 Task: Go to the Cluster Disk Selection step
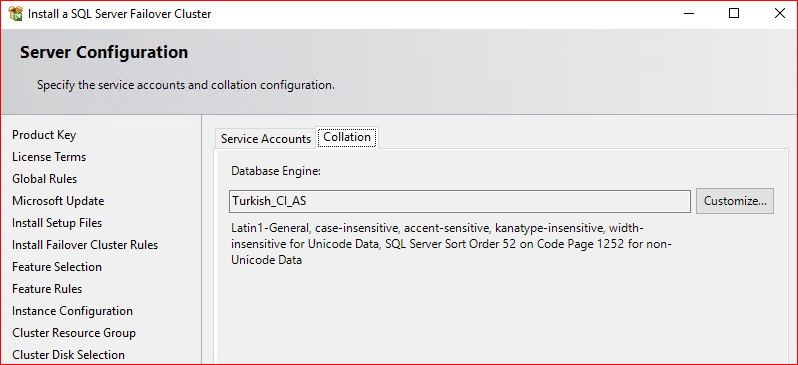(68, 355)
